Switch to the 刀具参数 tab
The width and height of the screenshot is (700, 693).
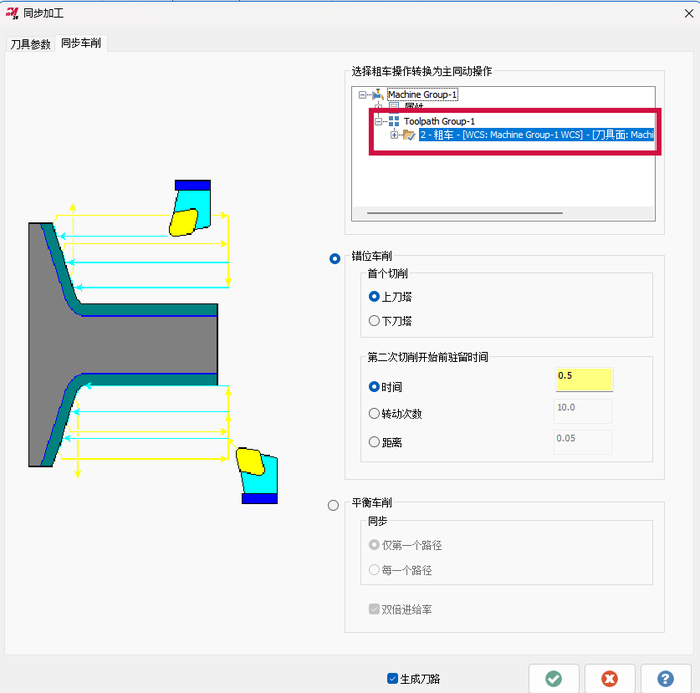30,45
